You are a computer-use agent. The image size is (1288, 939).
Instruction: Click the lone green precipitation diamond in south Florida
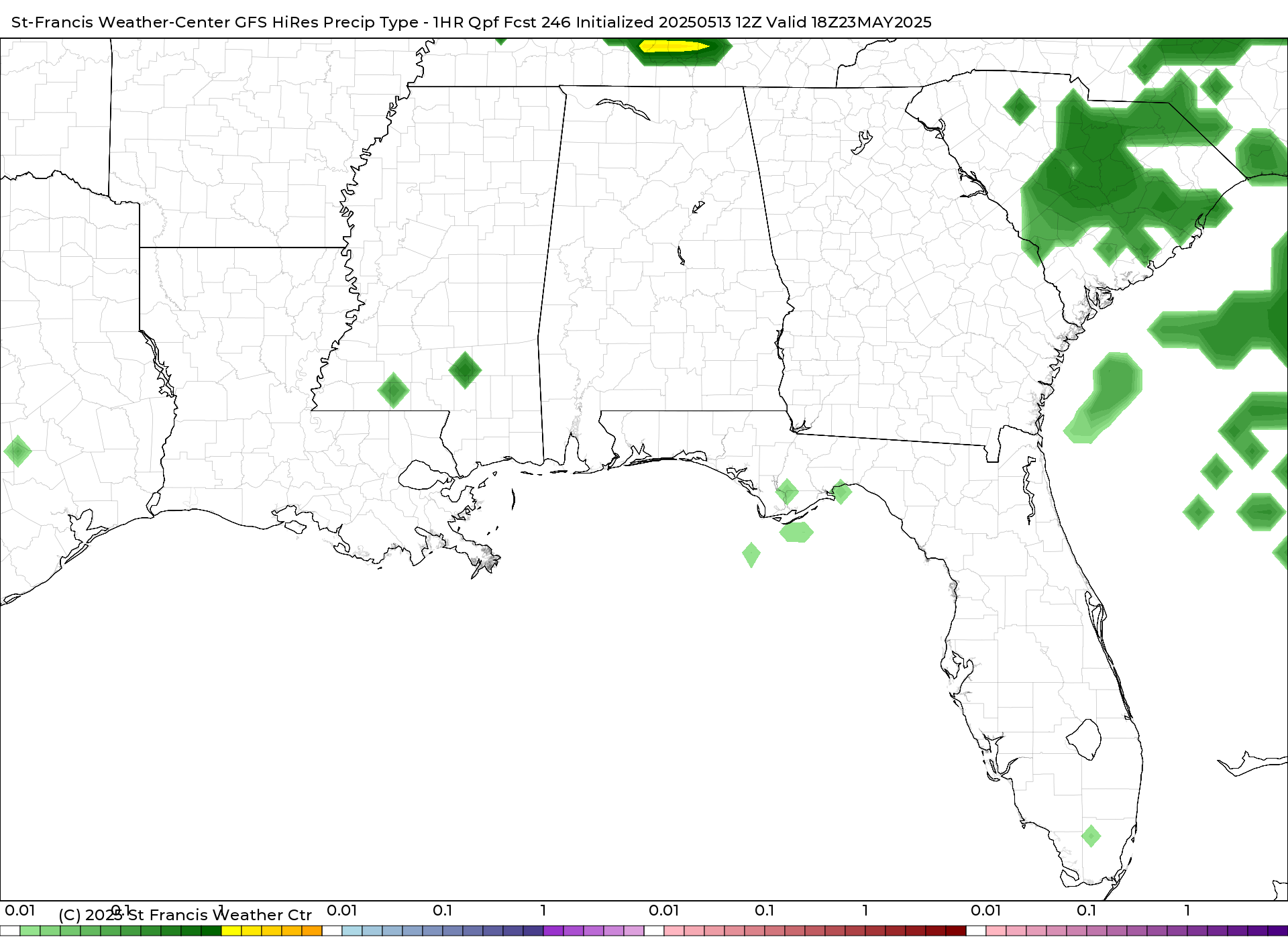(1091, 836)
